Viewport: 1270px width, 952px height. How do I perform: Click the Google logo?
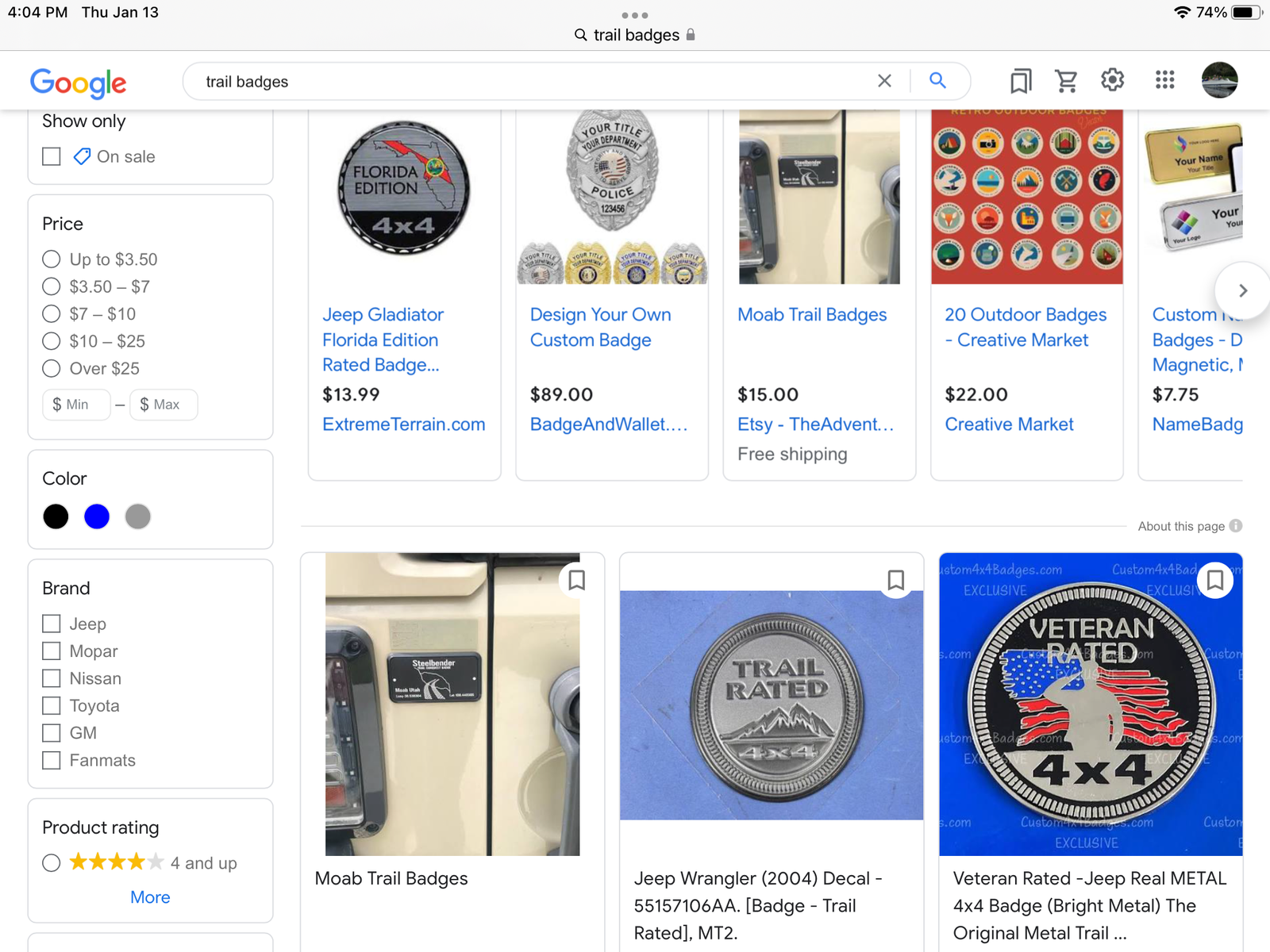(x=78, y=83)
